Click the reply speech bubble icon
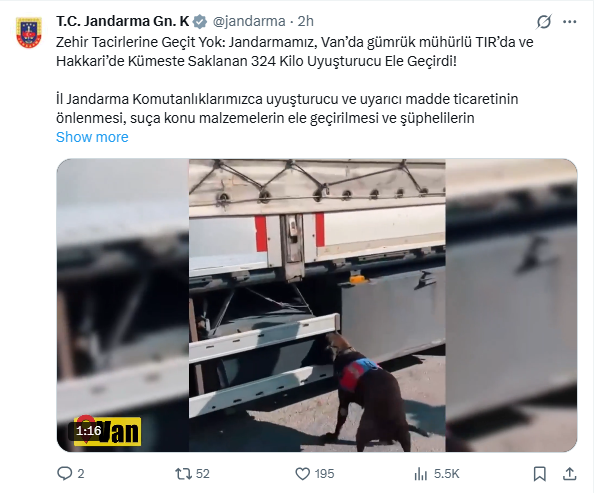This screenshot has height=493, width=601. pyautogui.click(x=64, y=474)
